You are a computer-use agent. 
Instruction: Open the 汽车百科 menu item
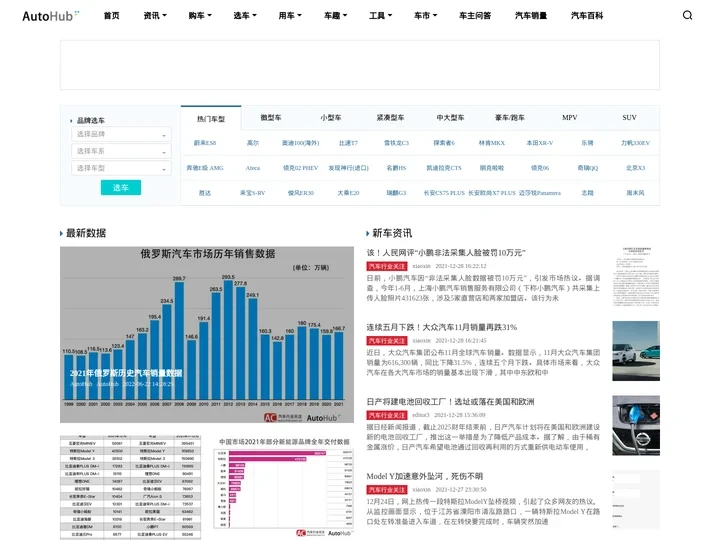(587, 16)
